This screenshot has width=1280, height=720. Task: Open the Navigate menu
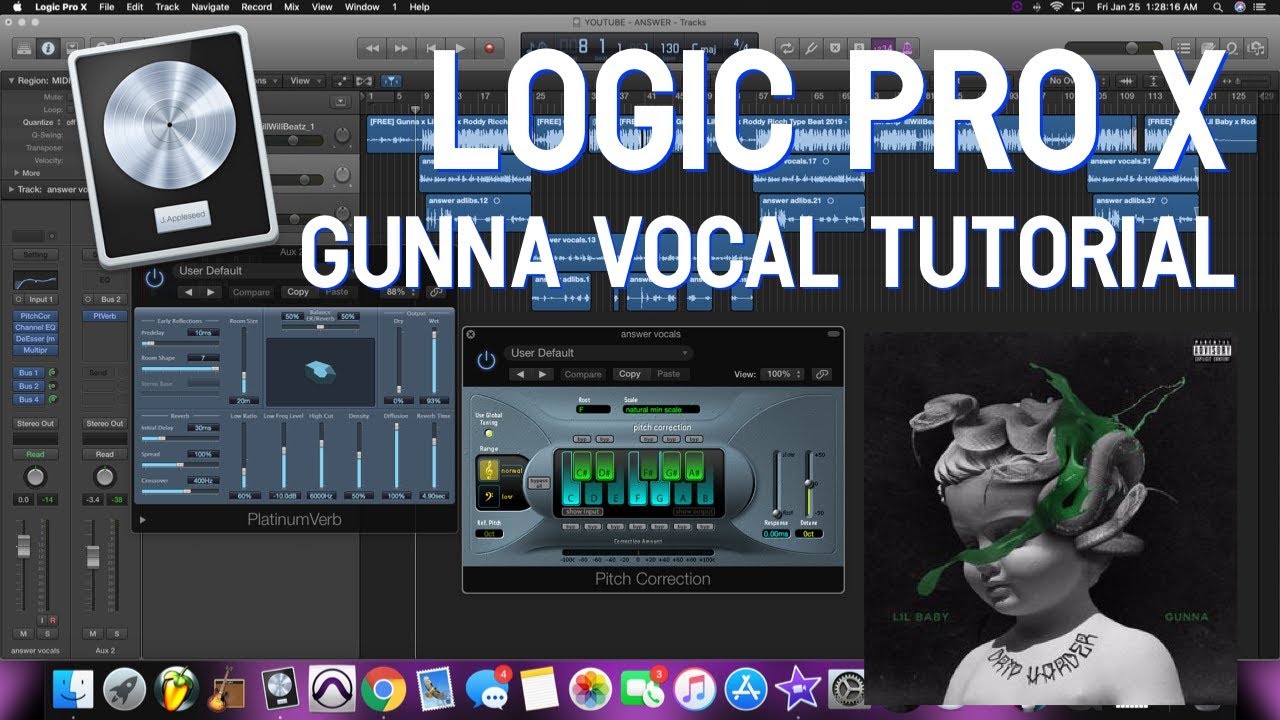pyautogui.click(x=210, y=7)
